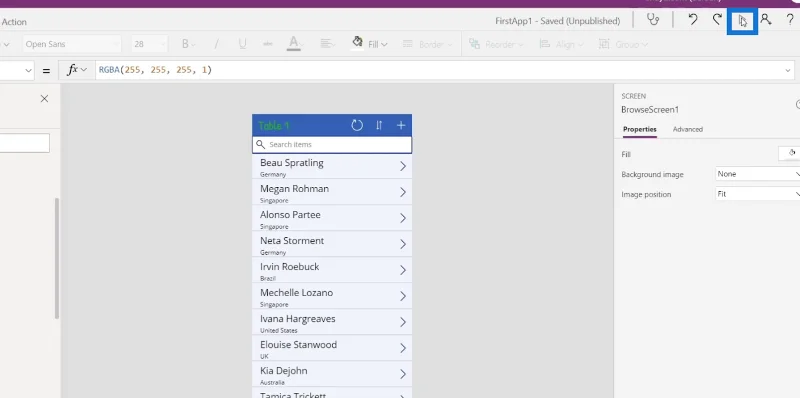This screenshot has height=398, width=800.
Task: Open the Open Sans font dropdown
Action: point(71,44)
